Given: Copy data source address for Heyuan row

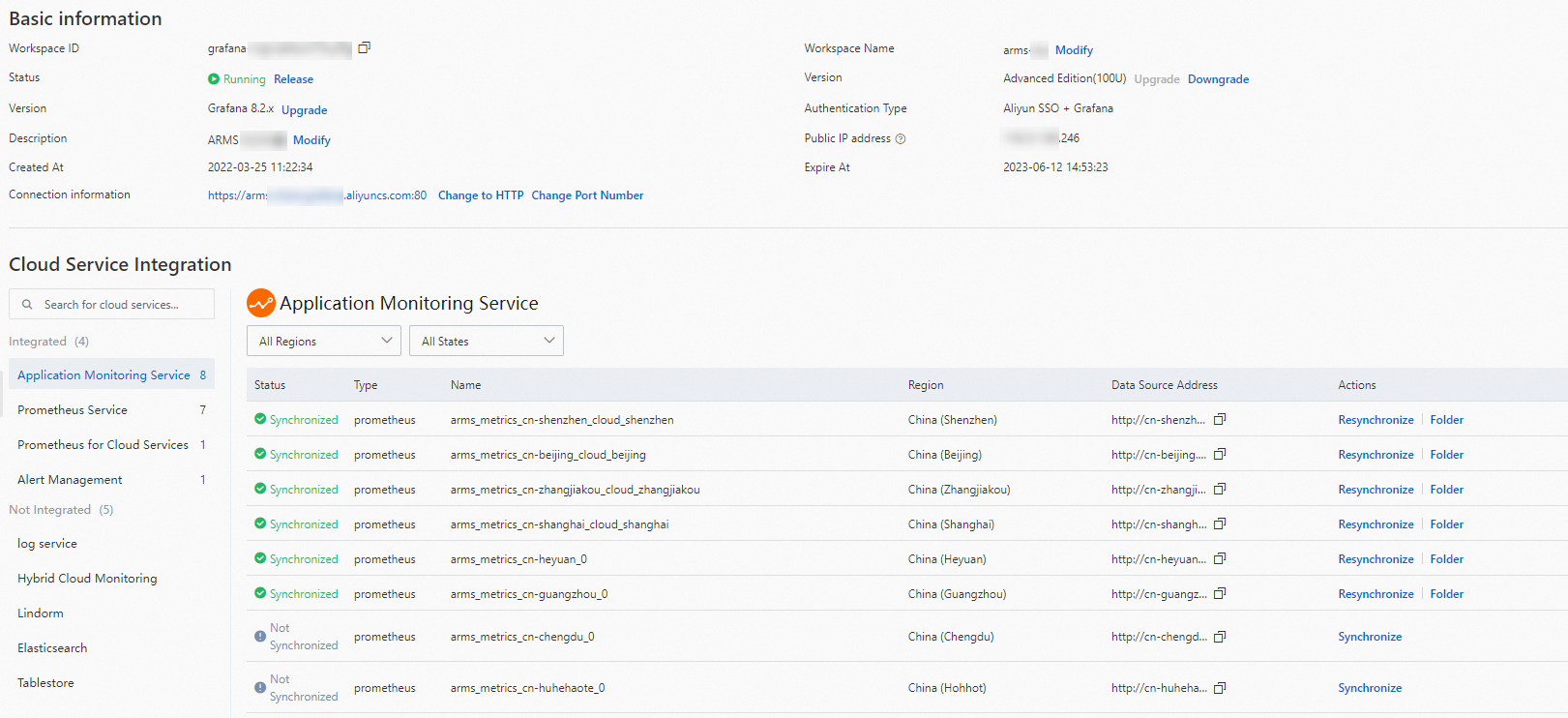Looking at the screenshot, I should [x=1220, y=558].
